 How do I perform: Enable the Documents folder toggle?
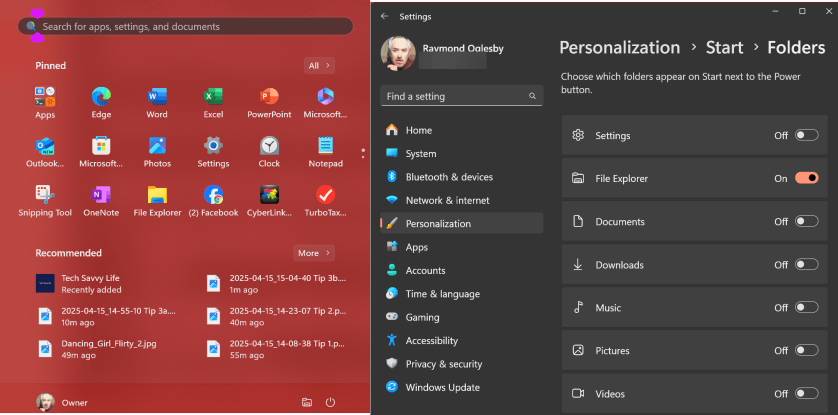806,222
